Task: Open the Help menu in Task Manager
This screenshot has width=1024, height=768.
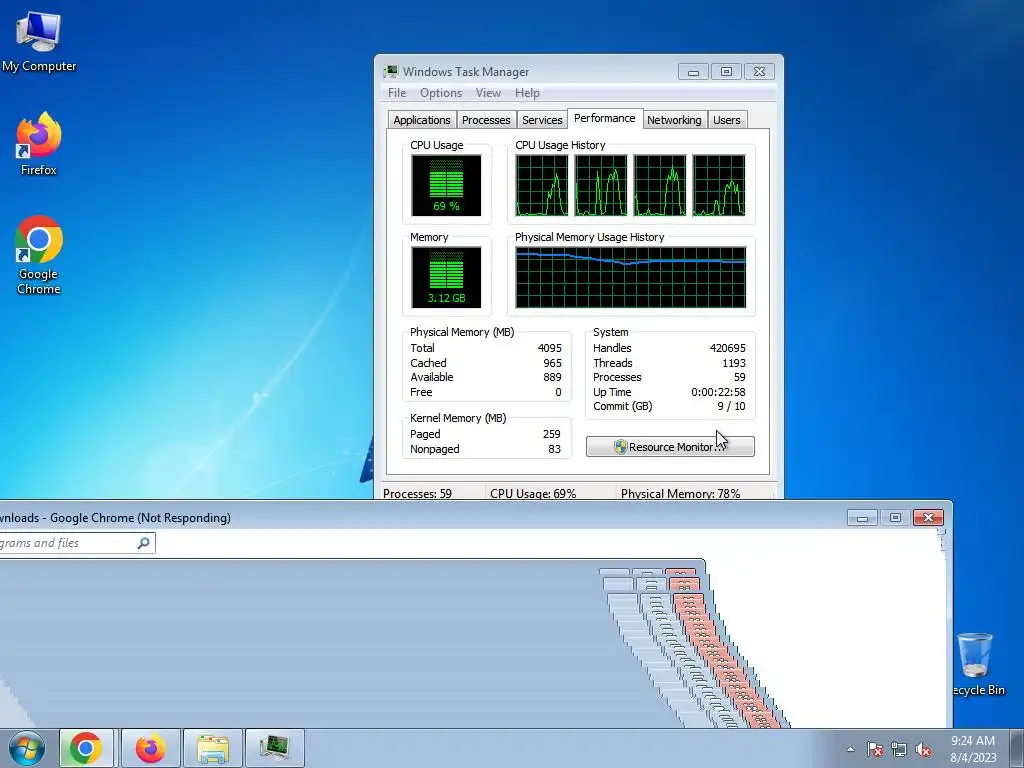Action: click(527, 93)
